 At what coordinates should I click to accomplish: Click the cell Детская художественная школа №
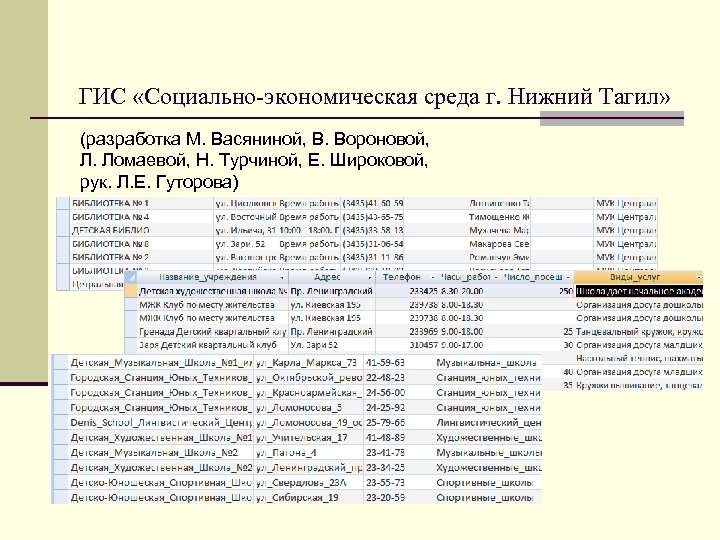pos(213,291)
